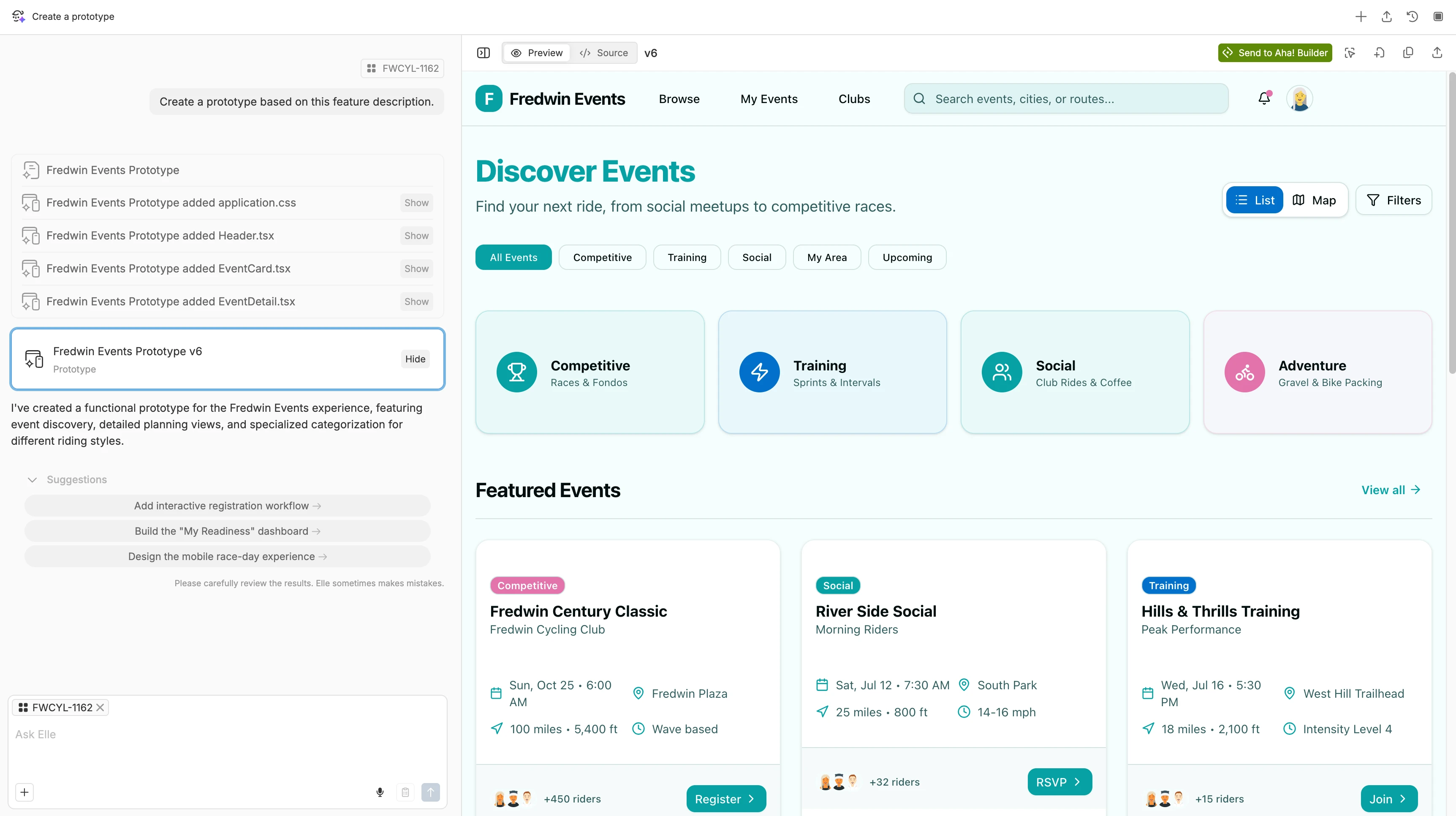Click the share icon in top bar
1456x816 pixels.
tap(1386, 16)
